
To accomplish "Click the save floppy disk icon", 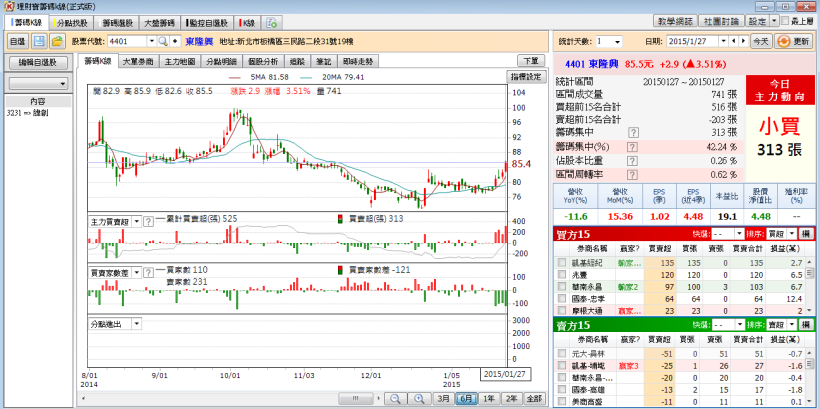I will tap(40, 41).
